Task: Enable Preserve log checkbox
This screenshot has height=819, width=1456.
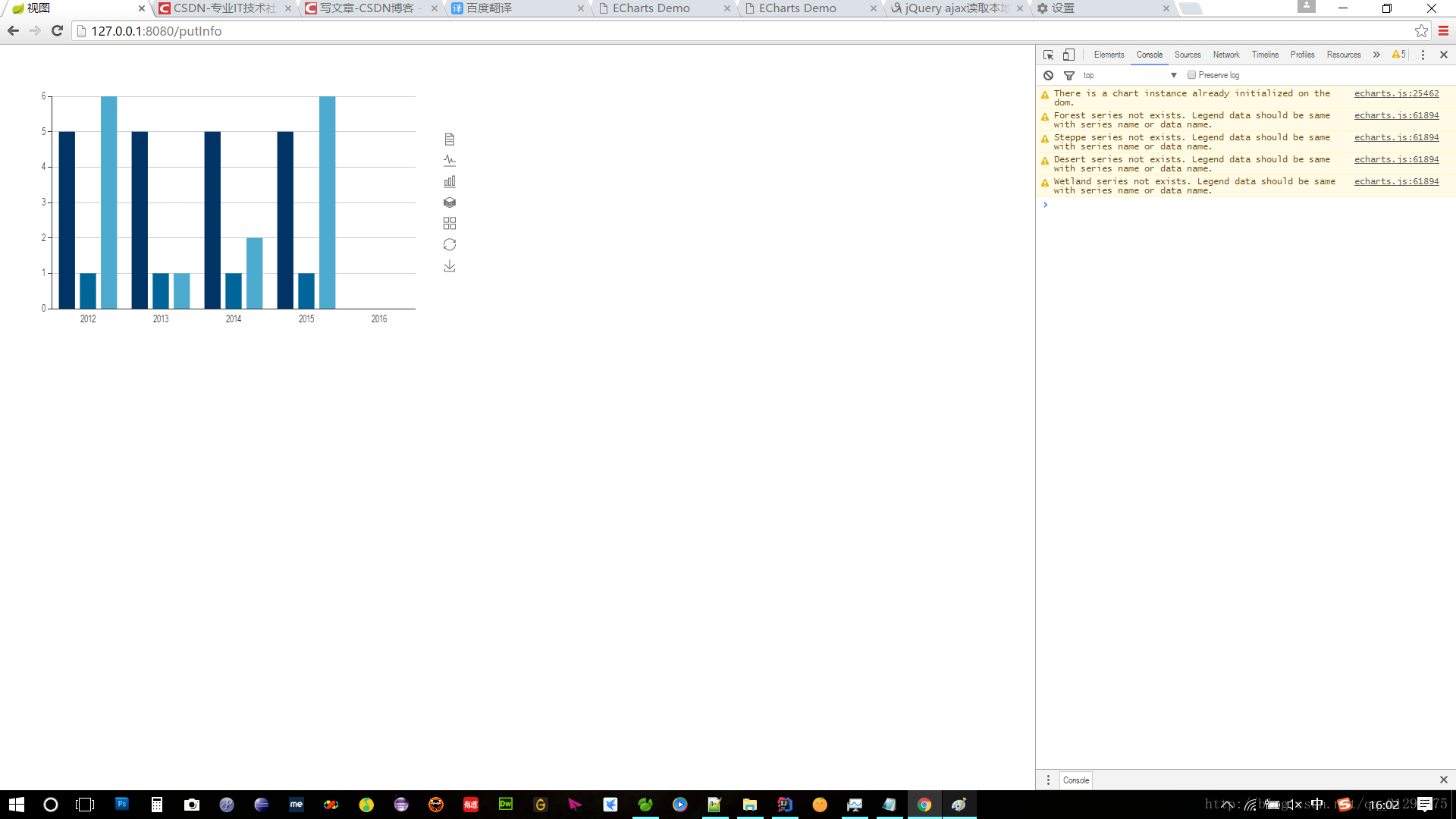Action: pyautogui.click(x=1191, y=75)
